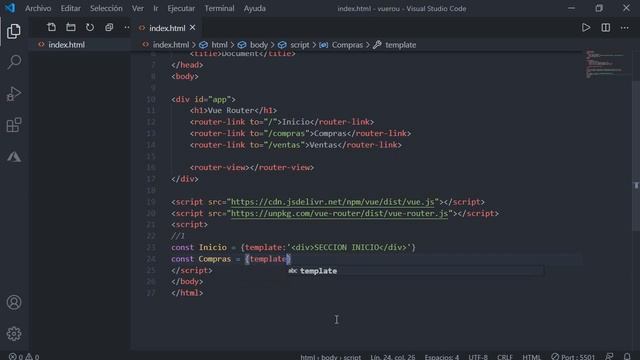
Task: Click the Vue Router h1 line
Action: [x=233, y=111]
